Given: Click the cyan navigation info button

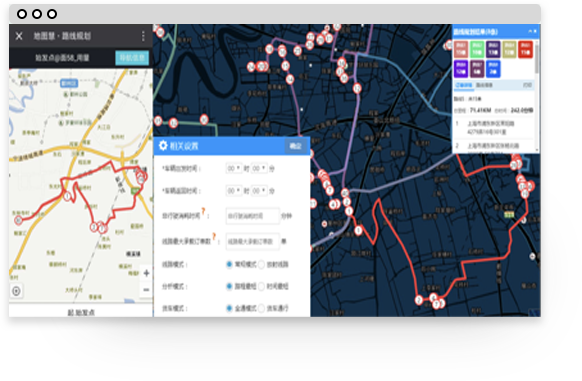Looking at the screenshot, I should tap(132, 58).
